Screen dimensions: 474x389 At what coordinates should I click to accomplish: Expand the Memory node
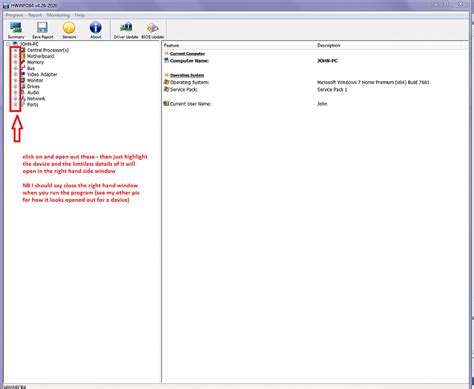tap(15, 62)
